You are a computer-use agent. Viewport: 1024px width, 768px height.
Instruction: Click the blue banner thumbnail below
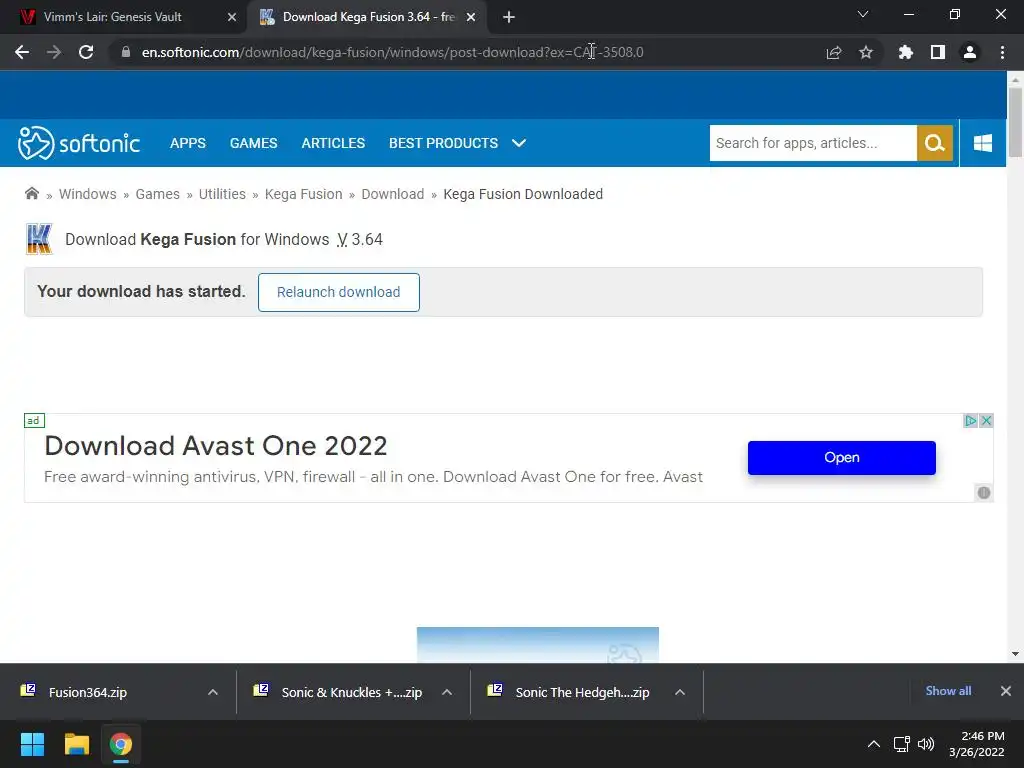537,645
